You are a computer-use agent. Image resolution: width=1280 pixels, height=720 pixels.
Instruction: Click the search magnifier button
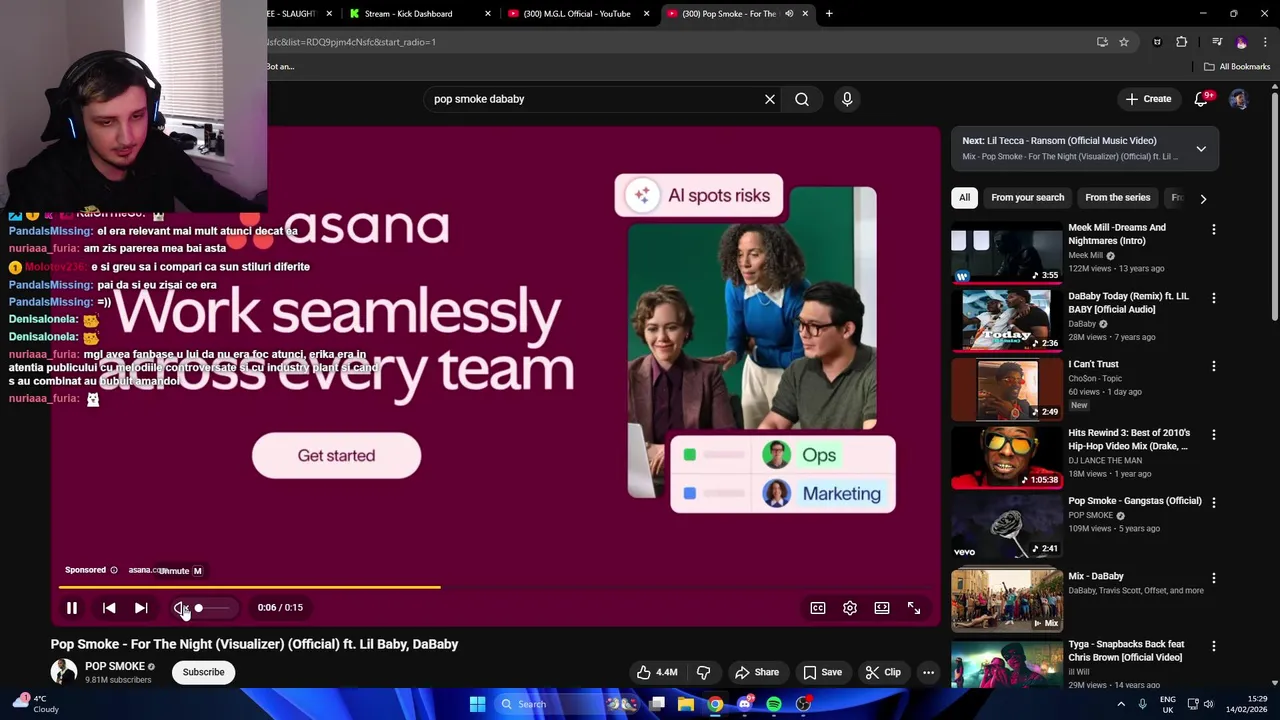802,99
